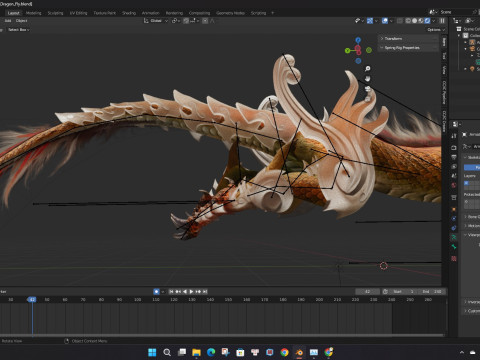Toggle show overlays in viewport header

385,21
